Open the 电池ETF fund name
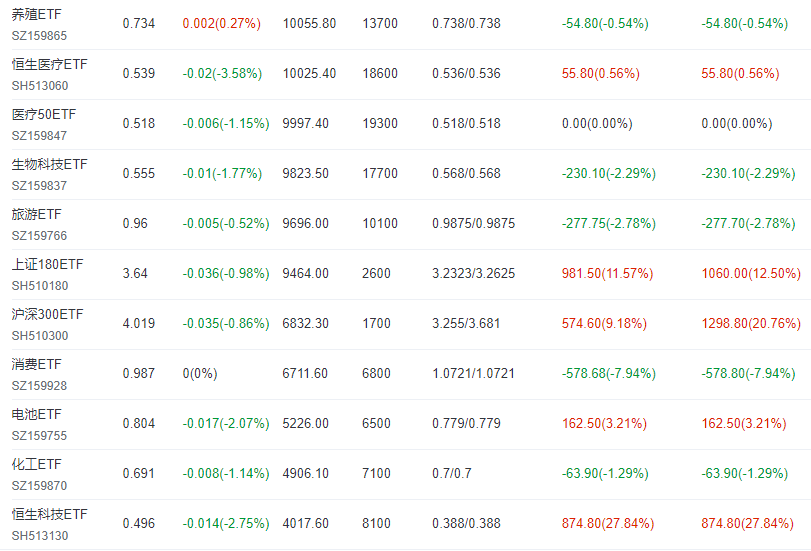 click(36, 414)
